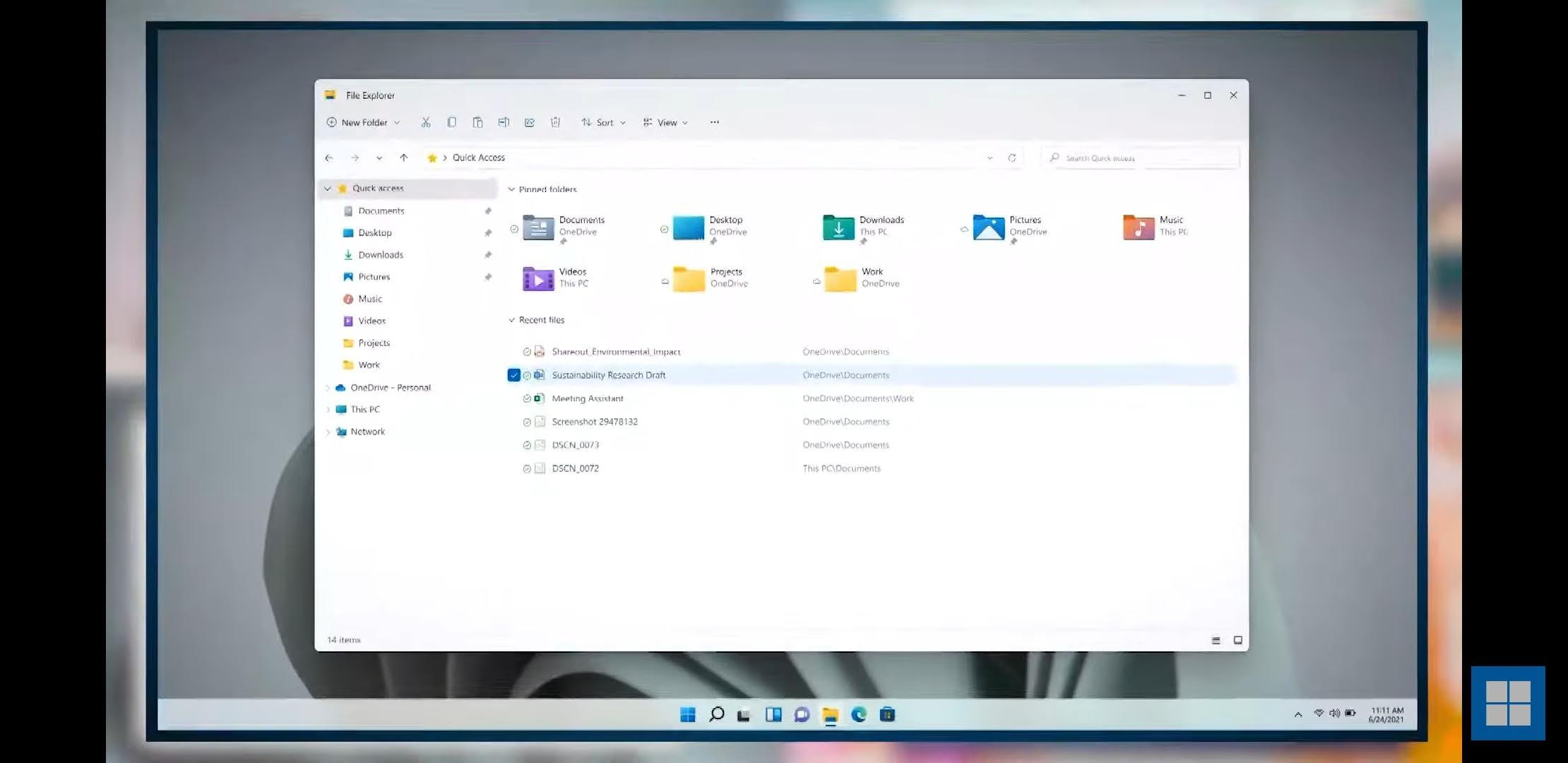Click the Refresh button in the address bar
1568x763 pixels.
pyautogui.click(x=1013, y=158)
